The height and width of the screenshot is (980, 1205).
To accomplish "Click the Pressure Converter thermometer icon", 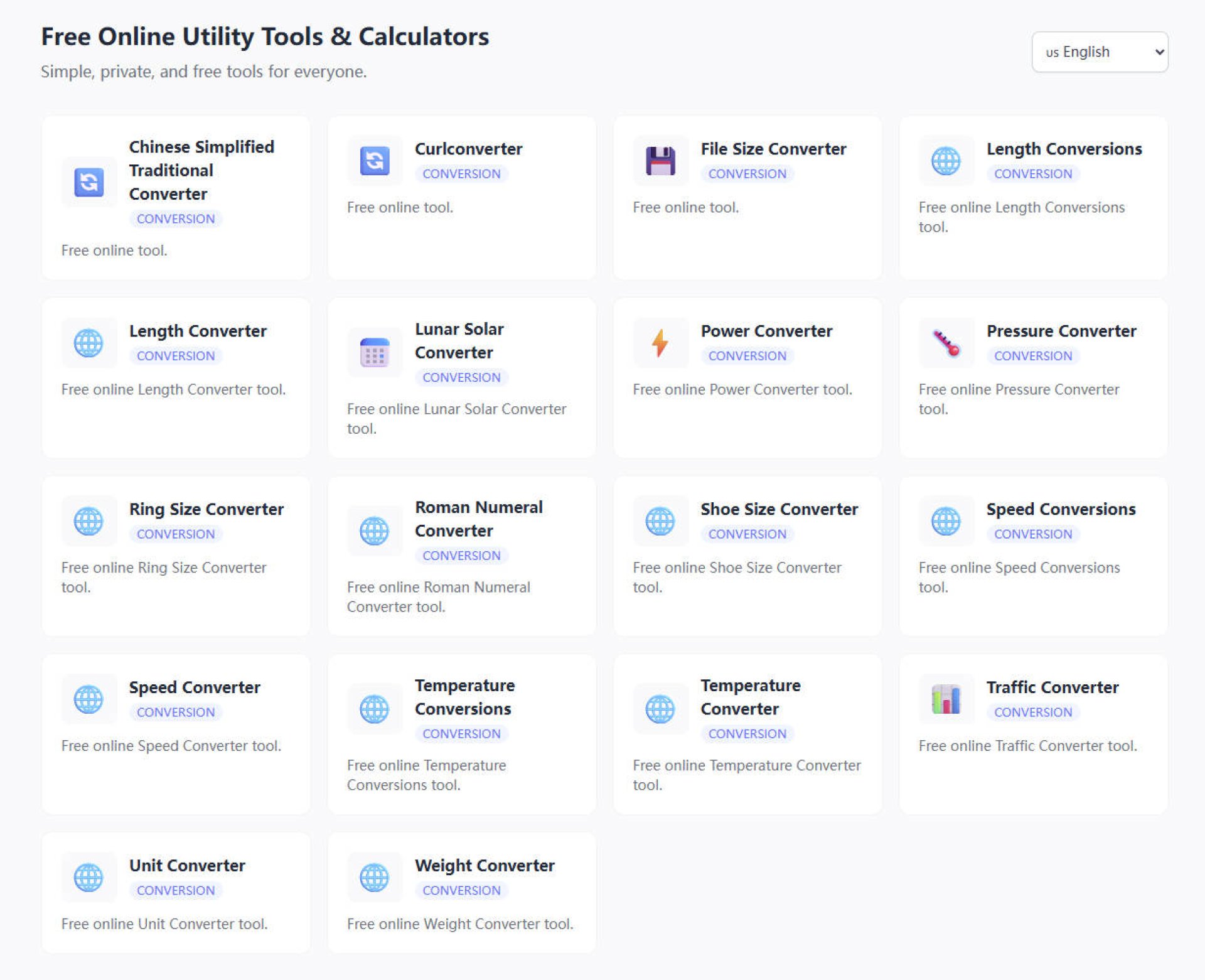I will (946, 343).
